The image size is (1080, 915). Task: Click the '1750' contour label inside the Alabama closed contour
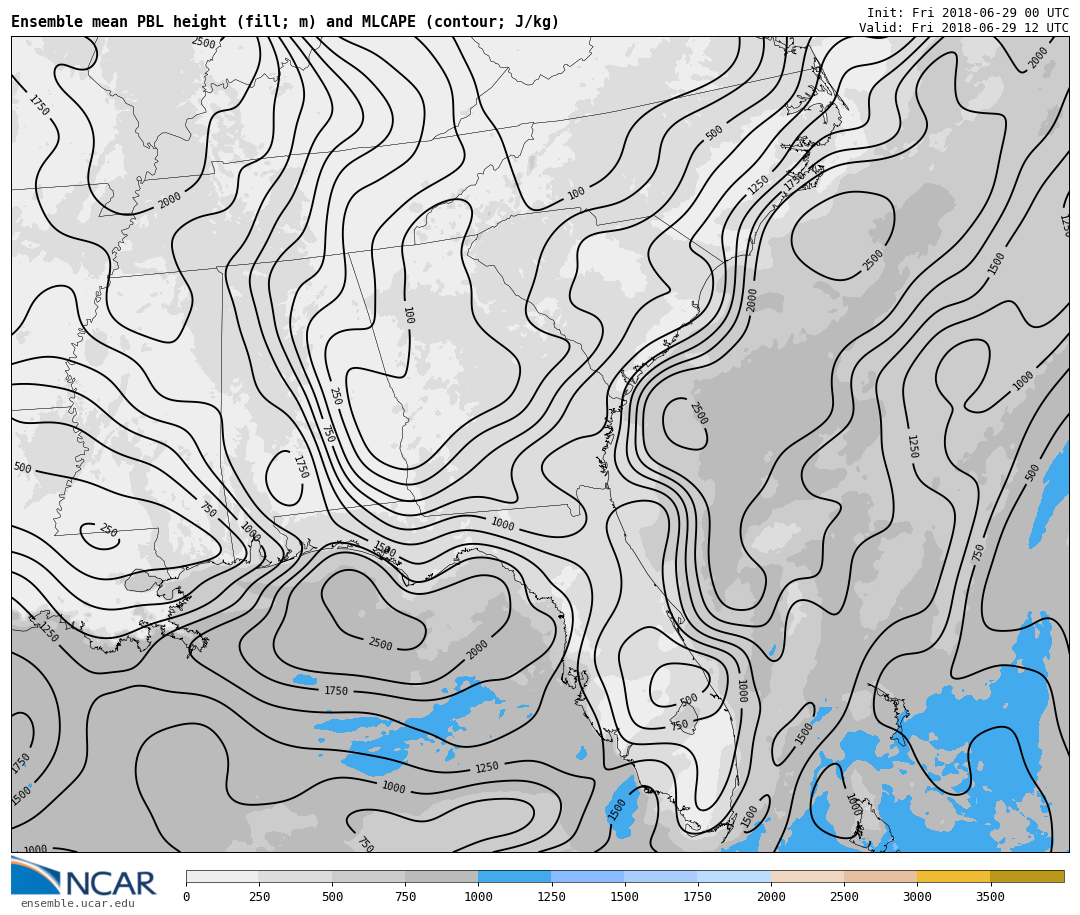point(301,466)
